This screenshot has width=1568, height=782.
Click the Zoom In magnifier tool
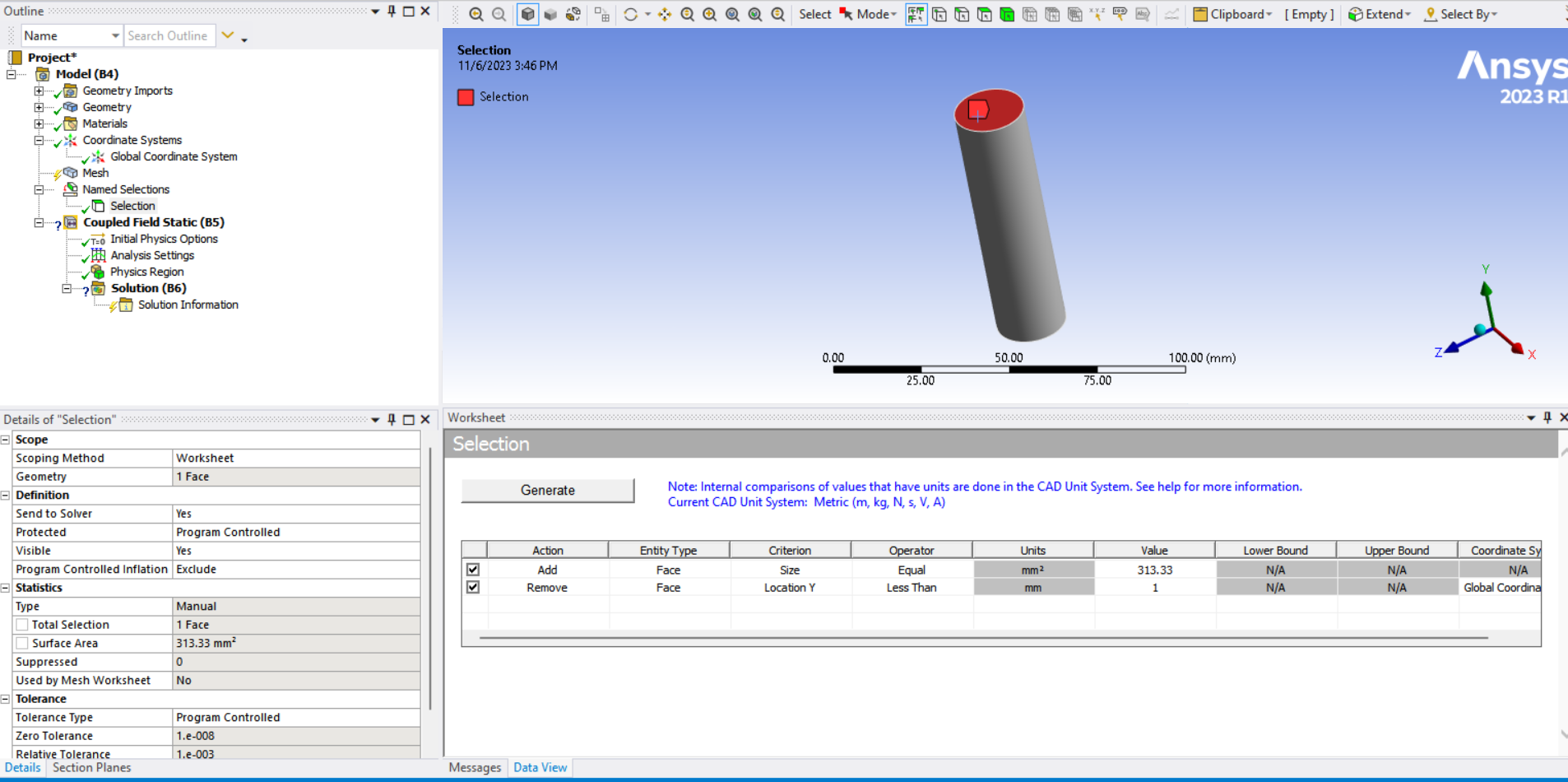click(x=710, y=14)
